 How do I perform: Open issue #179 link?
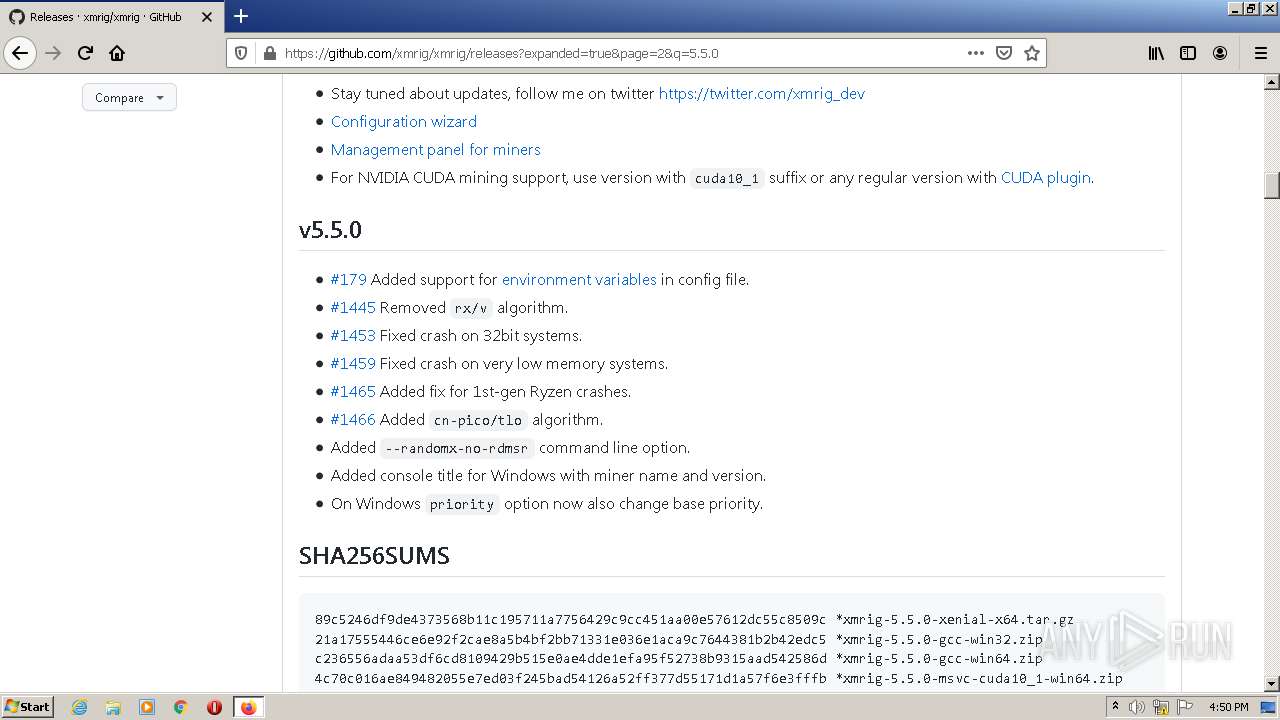(x=348, y=279)
